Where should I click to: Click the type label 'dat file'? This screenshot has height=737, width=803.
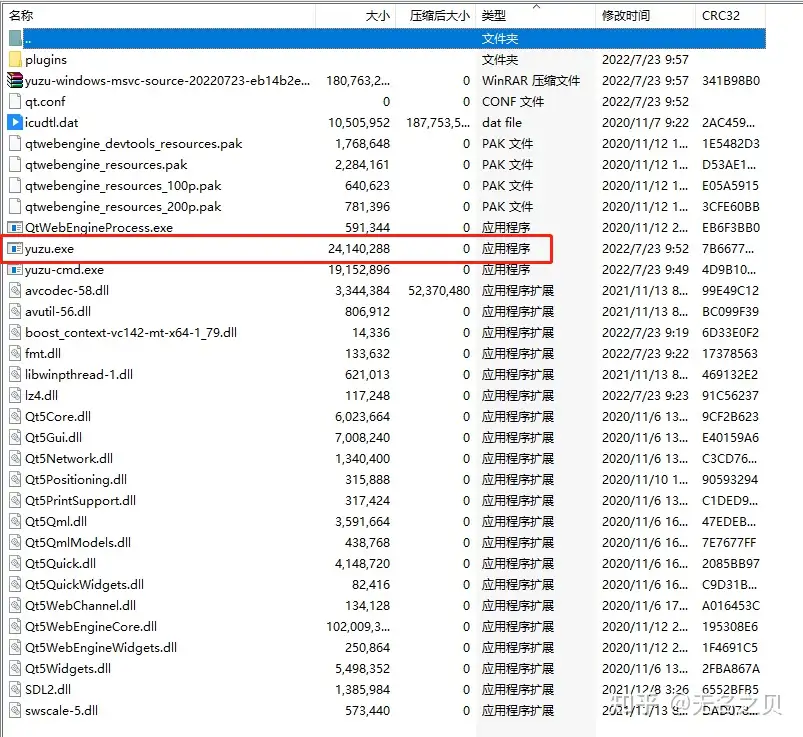pos(502,123)
